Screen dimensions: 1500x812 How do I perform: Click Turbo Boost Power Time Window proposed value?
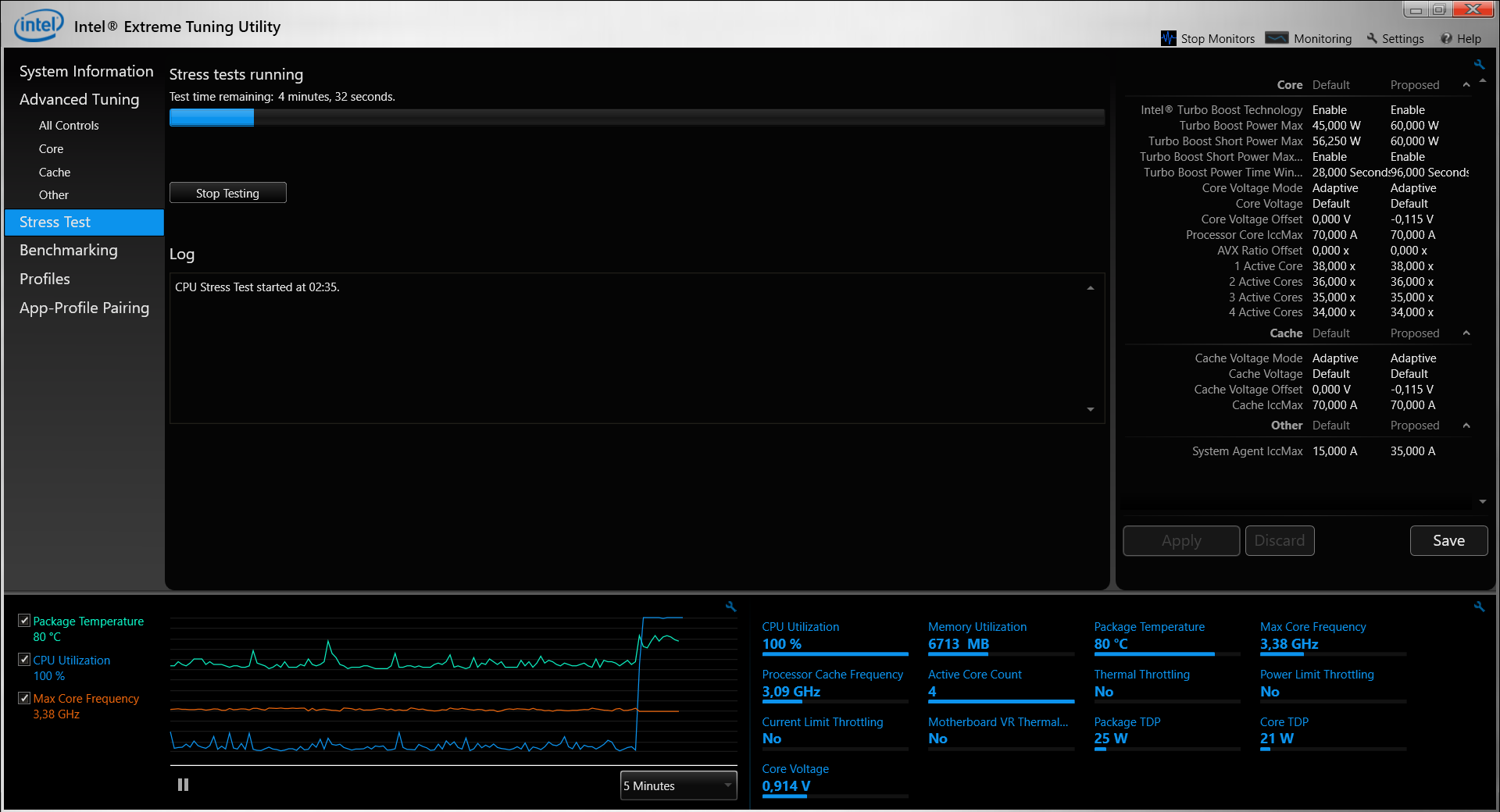coord(1430,173)
